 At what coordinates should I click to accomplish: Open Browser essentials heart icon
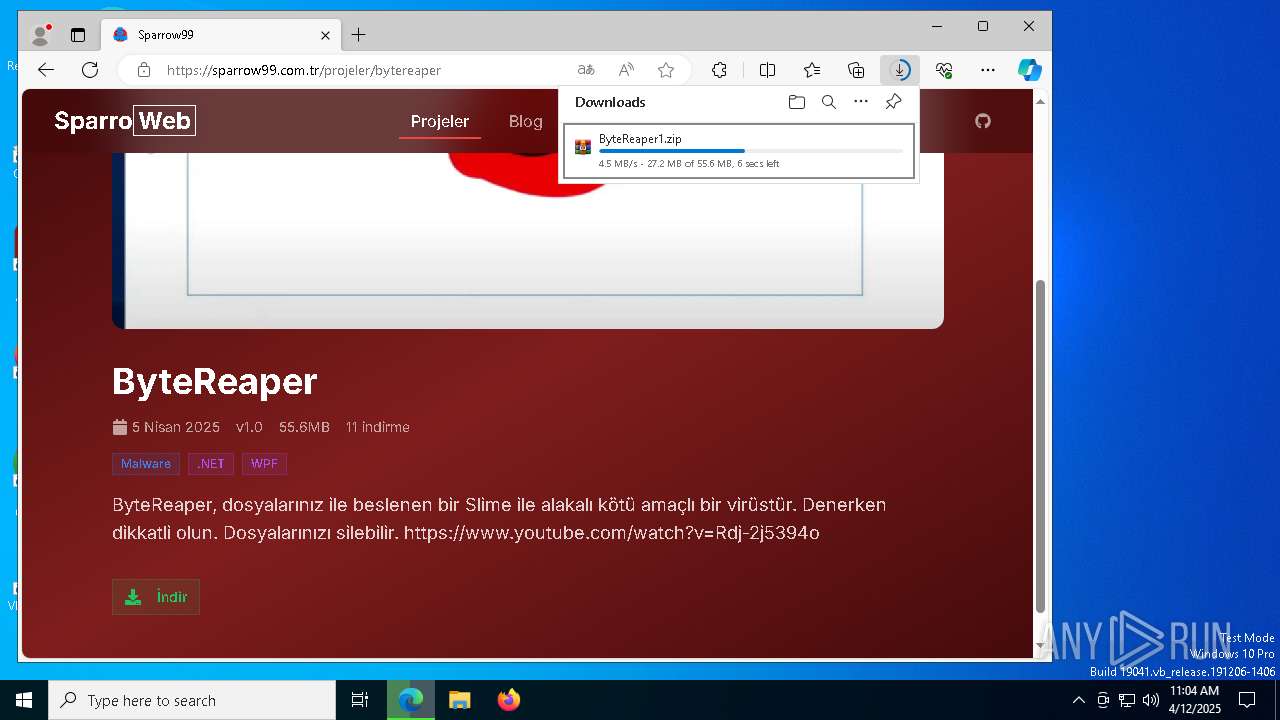coord(944,70)
